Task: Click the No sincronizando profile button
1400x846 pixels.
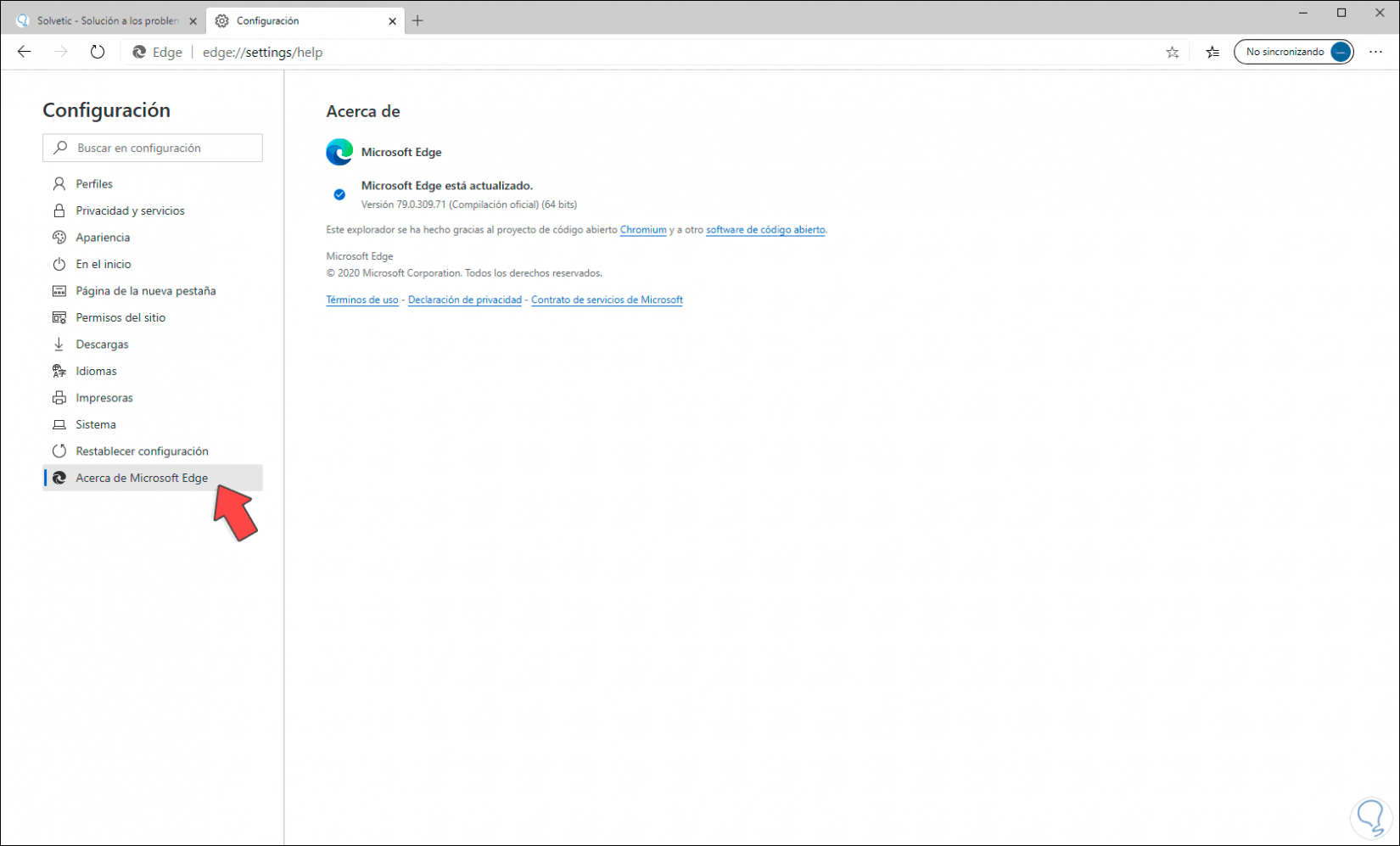Action: click(1293, 52)
